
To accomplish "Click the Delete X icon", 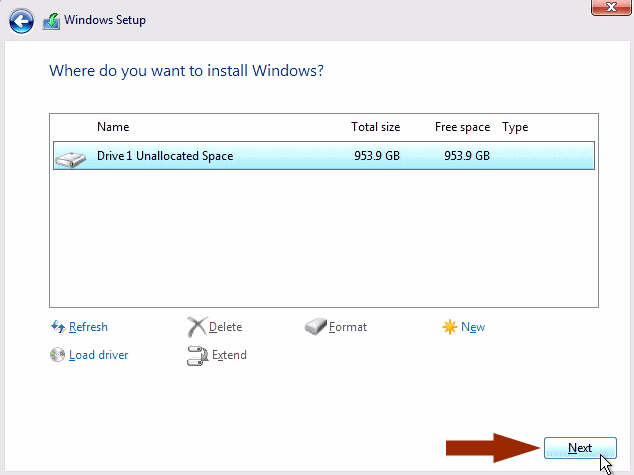I will [197, 327].
